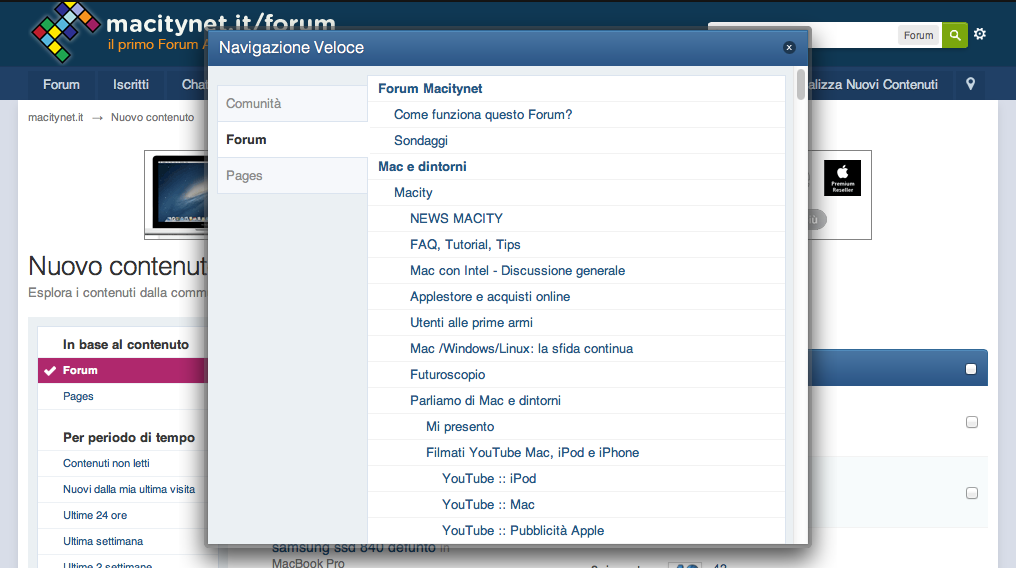Screen dimensions: 1016x568
Task: Filter by 'Contenuti non letti'
Action: (106, 463)
